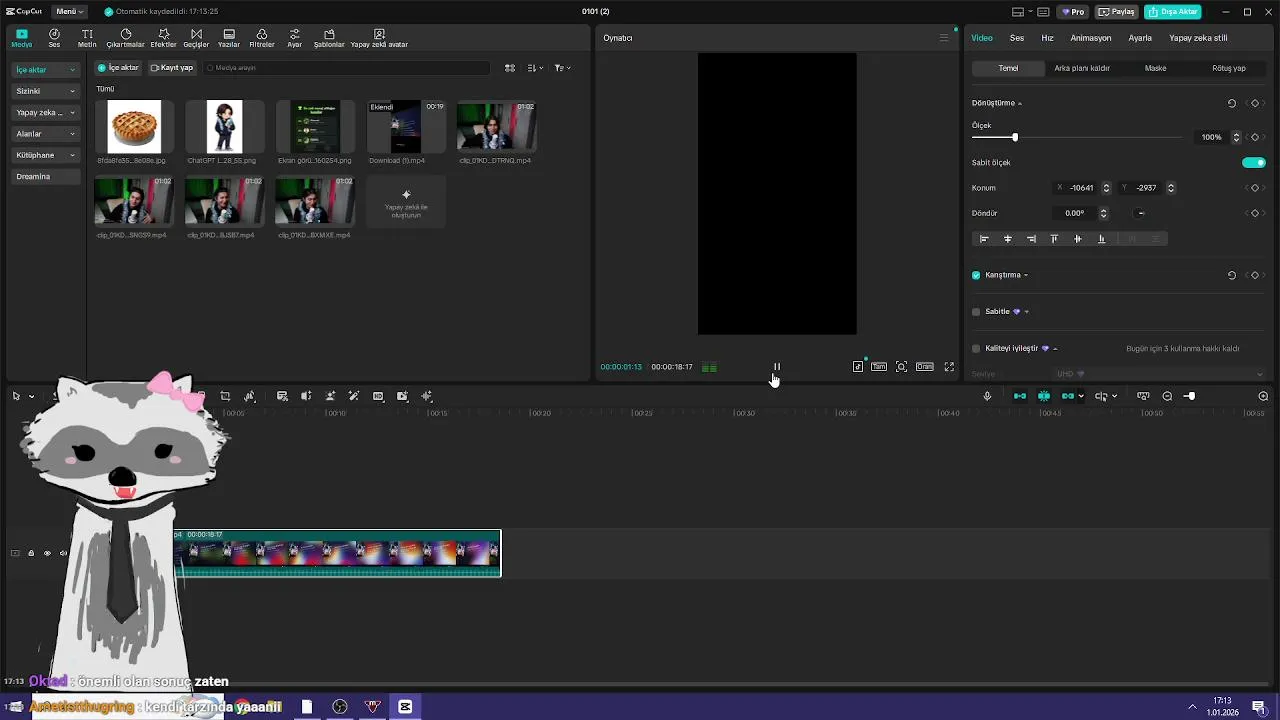Image resolution: width=1280 pixels, height=720 pixels.
Task: Open the Ses audio library icon
Action: (54, 38)
